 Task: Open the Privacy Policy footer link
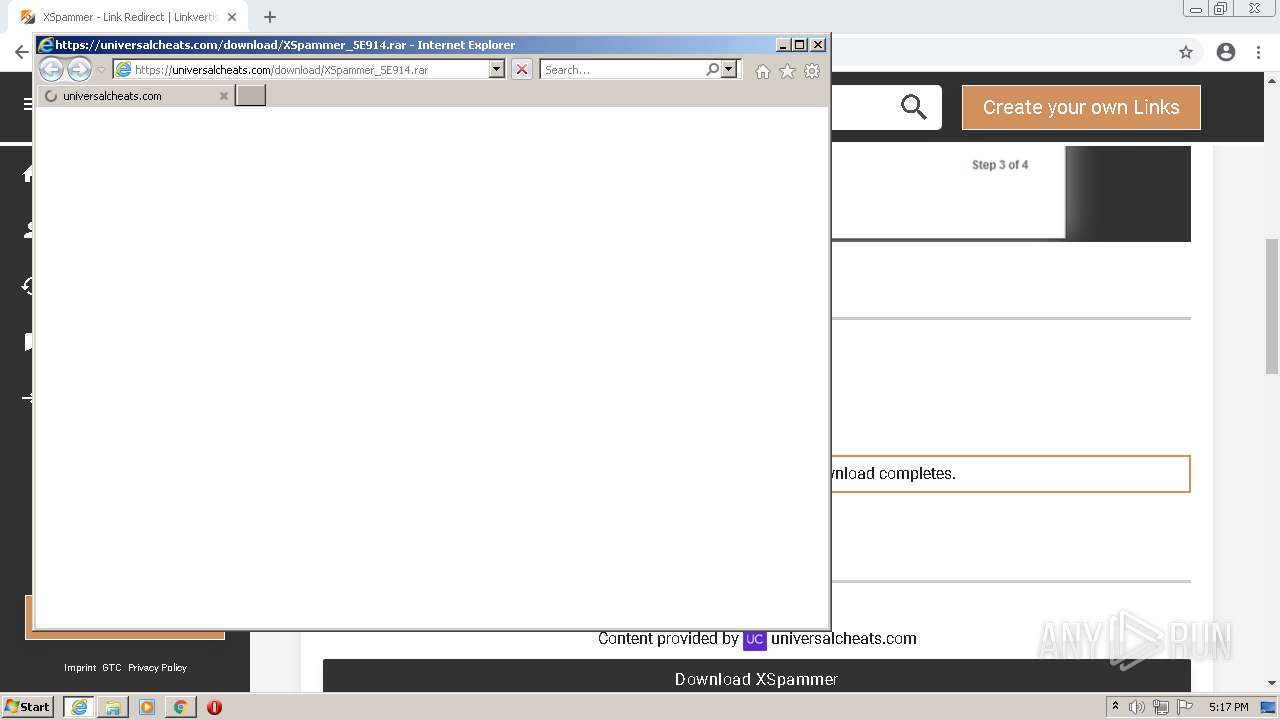pyautogui.click(x=157, y=668)
